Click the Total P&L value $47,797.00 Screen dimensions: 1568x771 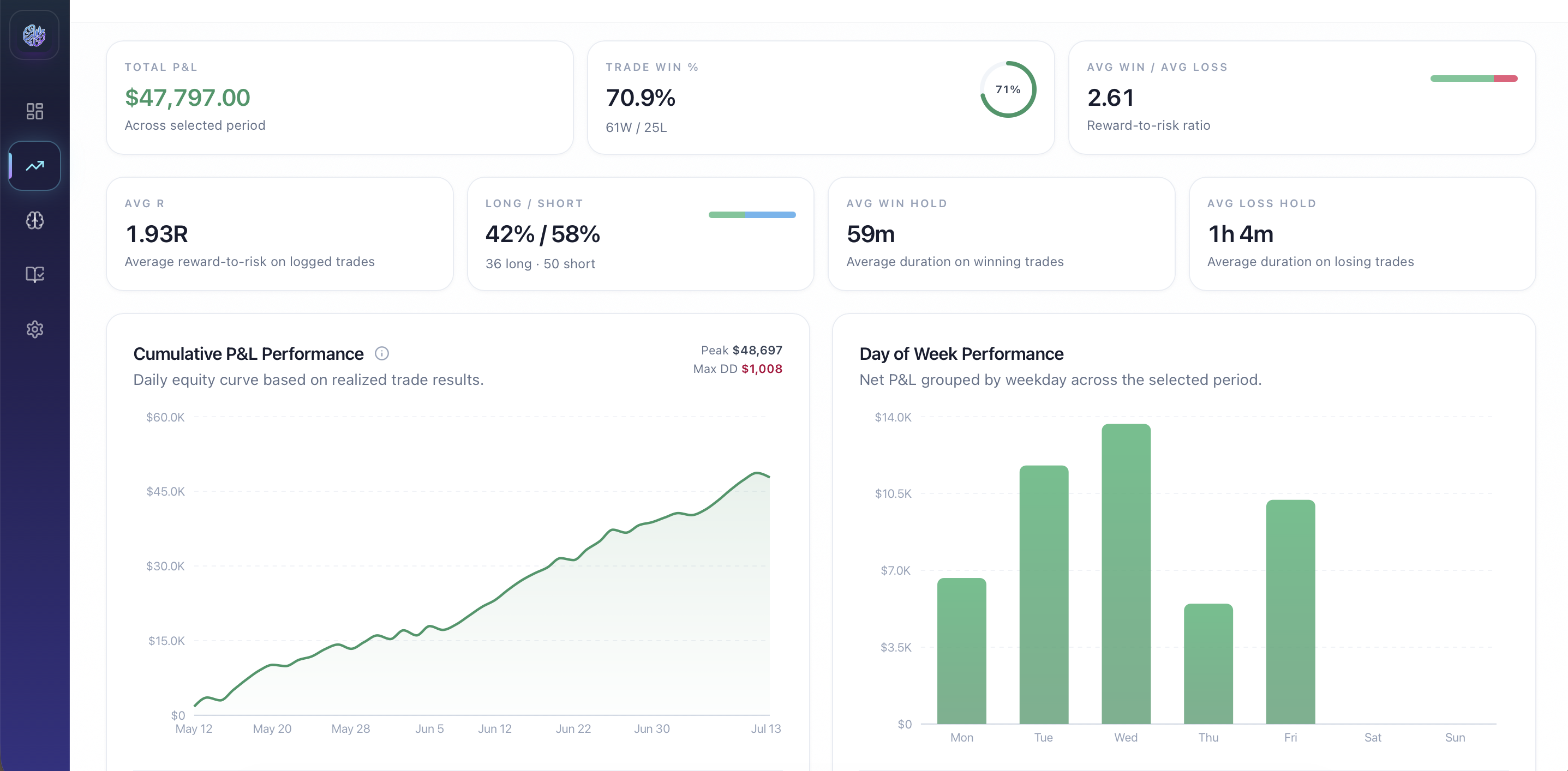tap(188, 98)
